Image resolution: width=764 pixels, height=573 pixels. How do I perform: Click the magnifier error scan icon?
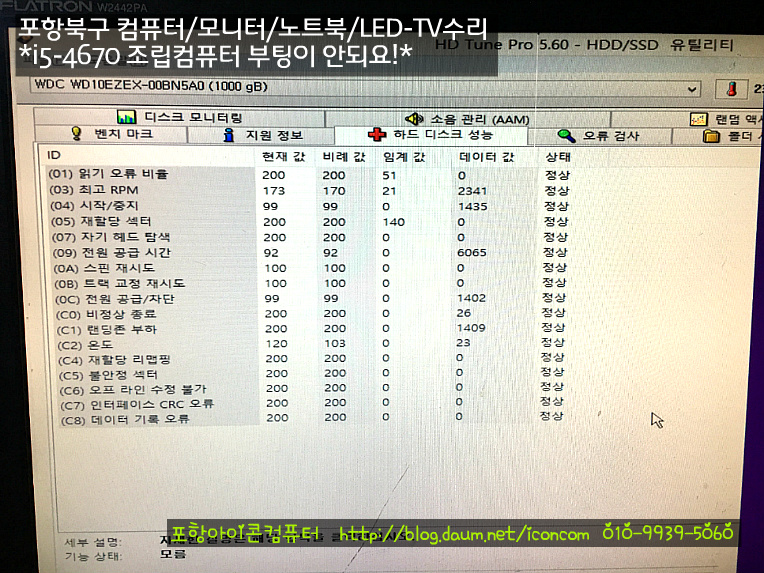coord(566,136)
